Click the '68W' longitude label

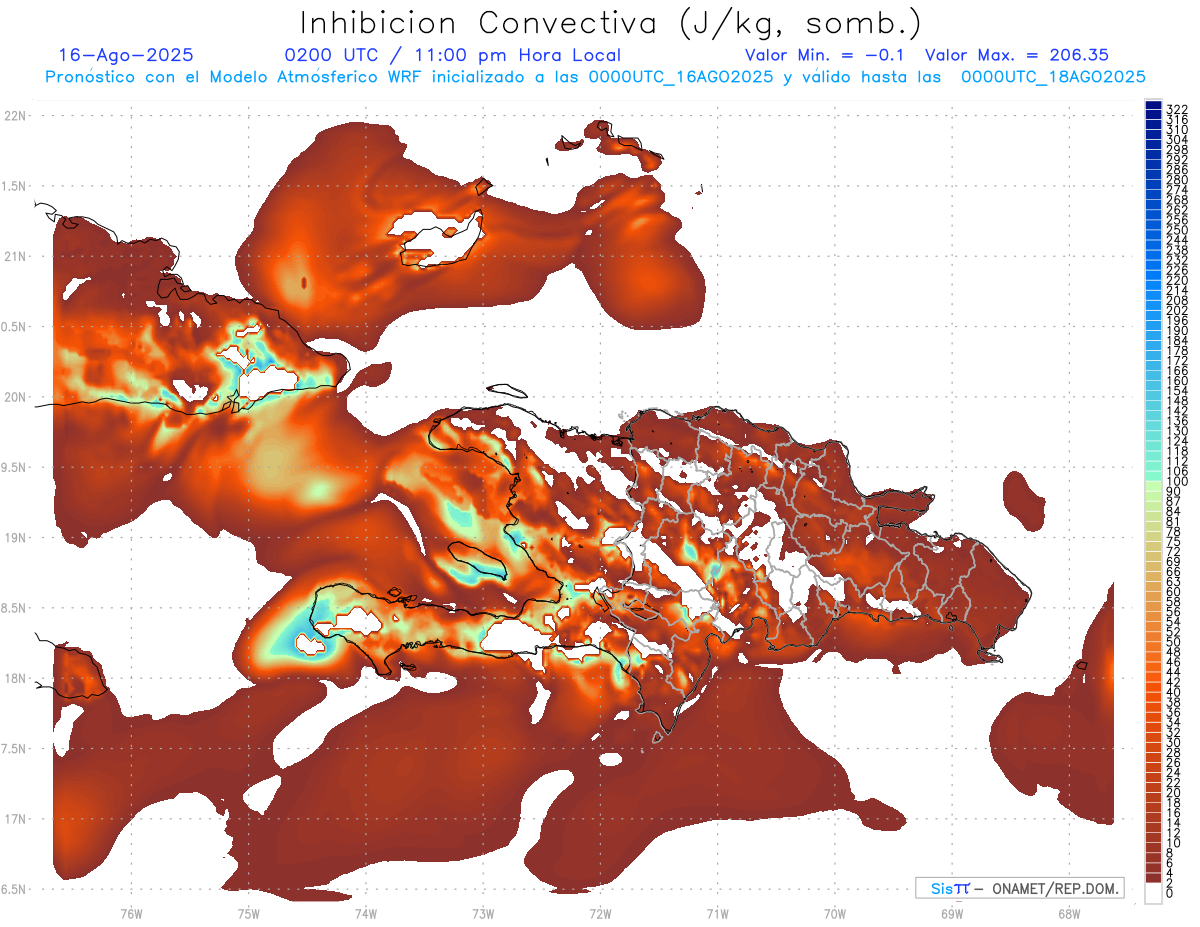(1068, 914)
